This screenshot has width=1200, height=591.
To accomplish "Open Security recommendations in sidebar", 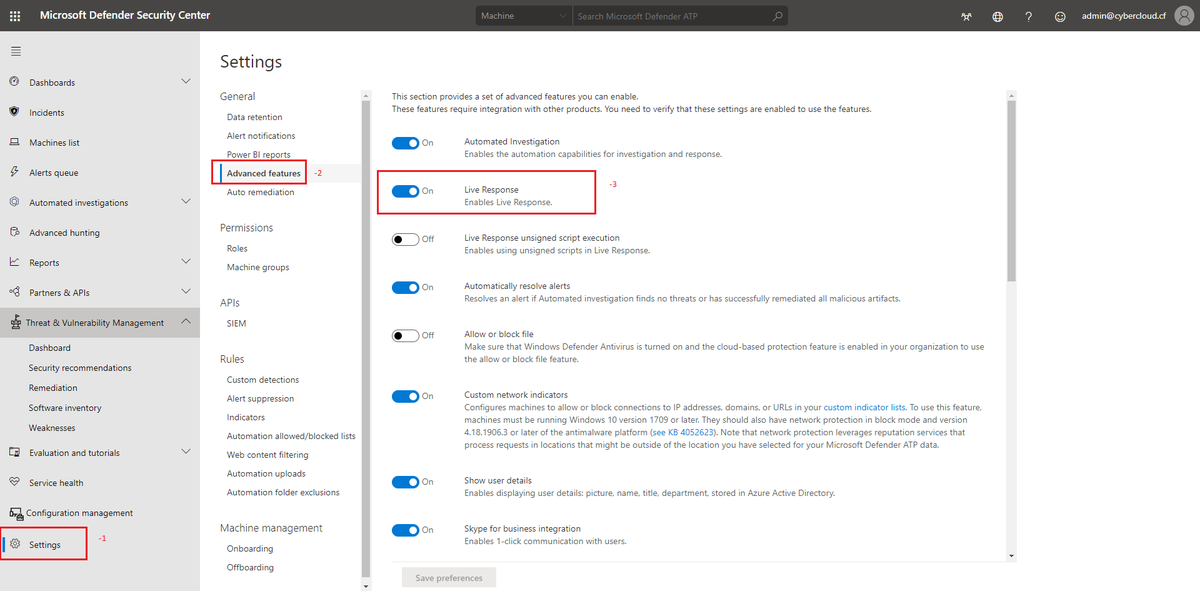I will tap(80, 368).
